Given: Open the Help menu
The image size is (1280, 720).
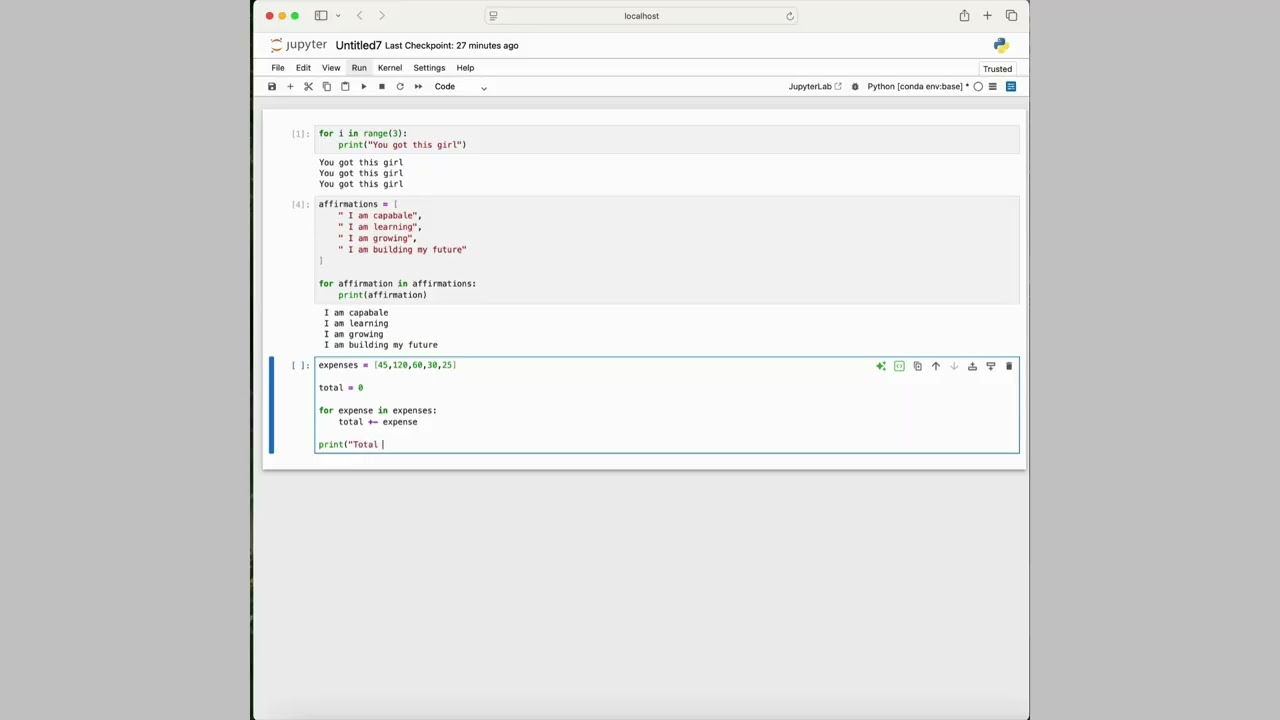Looking at the screenshot, I should (465, 68).
